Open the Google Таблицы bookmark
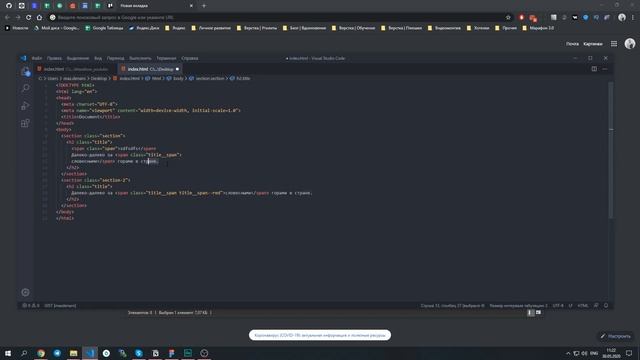640x360 pixels. (x=104, y=28)
